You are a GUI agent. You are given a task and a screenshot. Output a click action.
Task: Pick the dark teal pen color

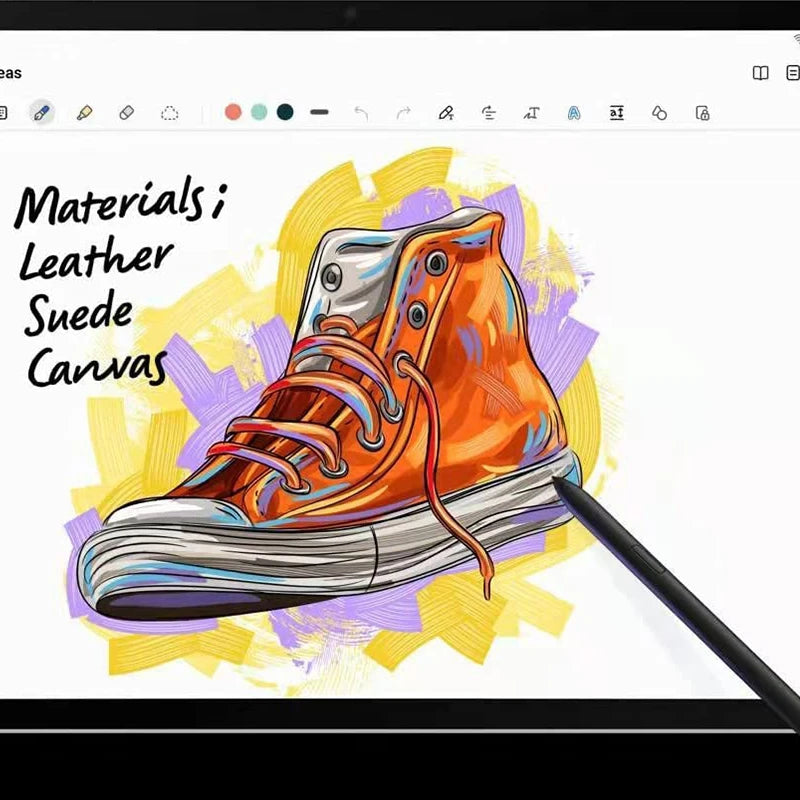285,112
